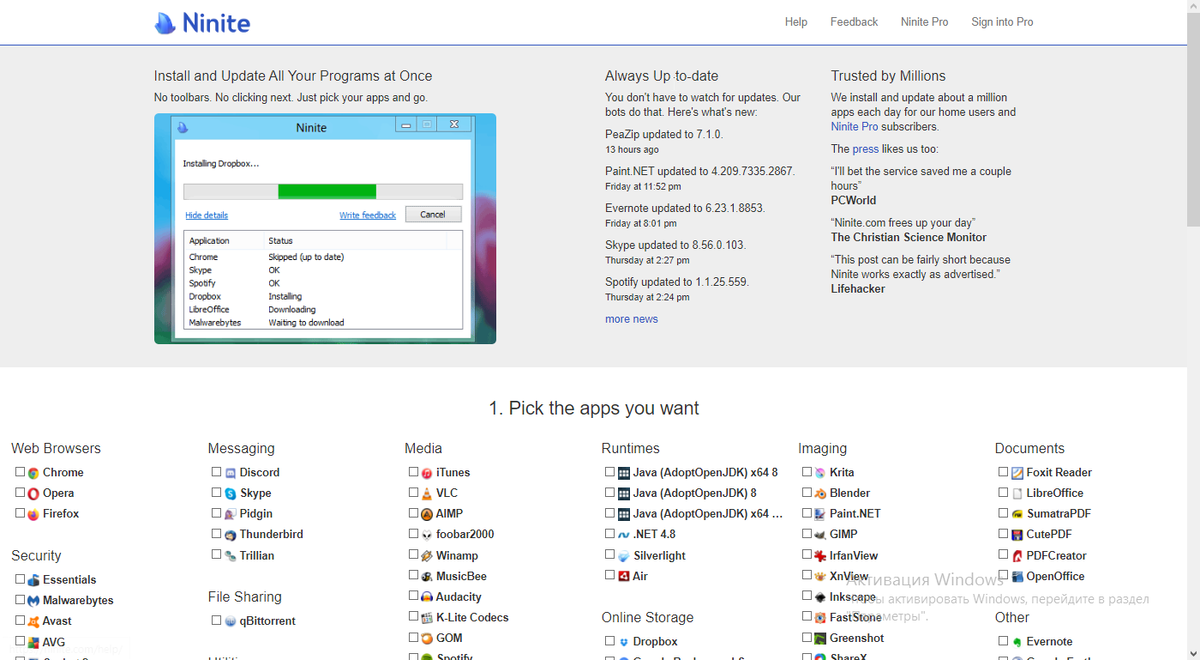Follow the Ninite Pro subscribers link
Screen dimensions: 1200x660
854,127
